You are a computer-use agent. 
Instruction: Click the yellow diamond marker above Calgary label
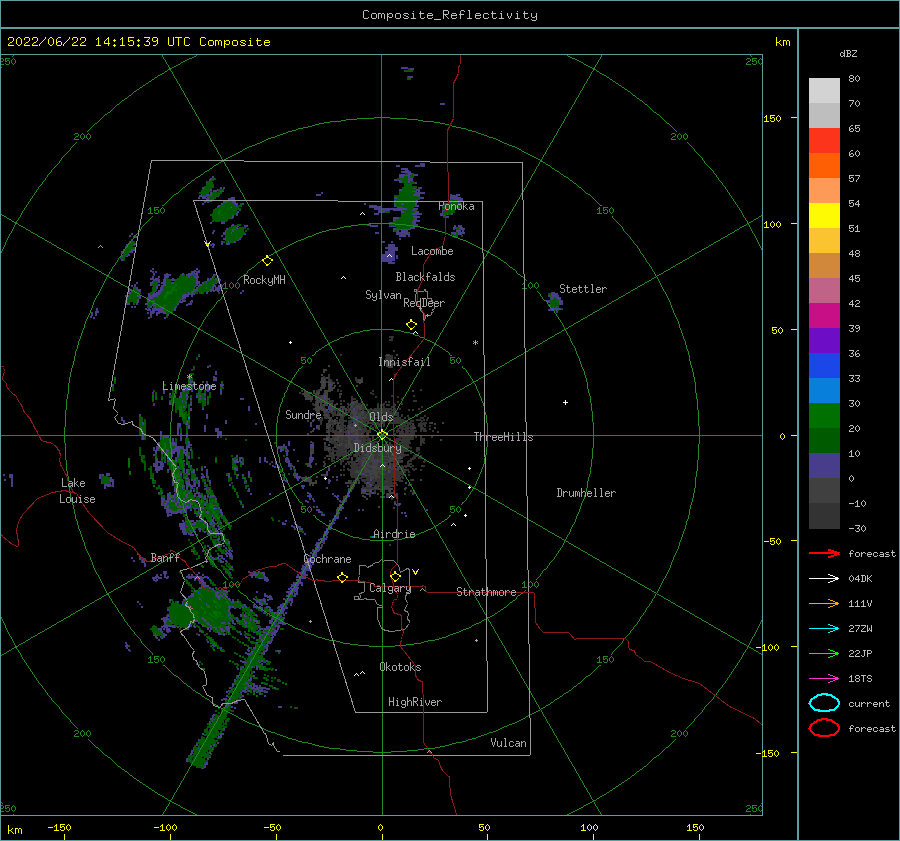coord(395,576)
